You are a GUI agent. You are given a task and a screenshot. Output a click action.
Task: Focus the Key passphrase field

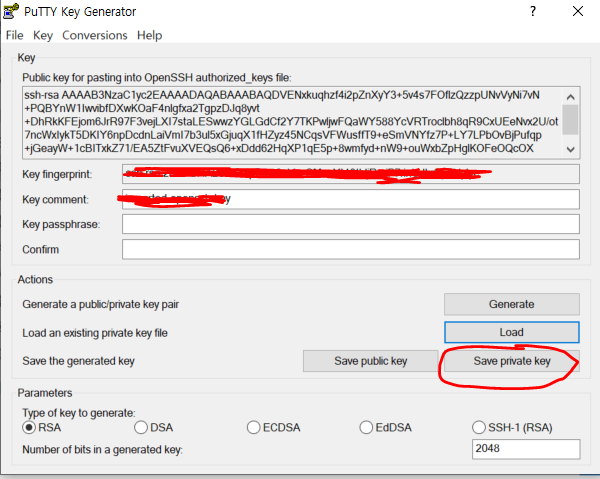click(x=351, y=224)
